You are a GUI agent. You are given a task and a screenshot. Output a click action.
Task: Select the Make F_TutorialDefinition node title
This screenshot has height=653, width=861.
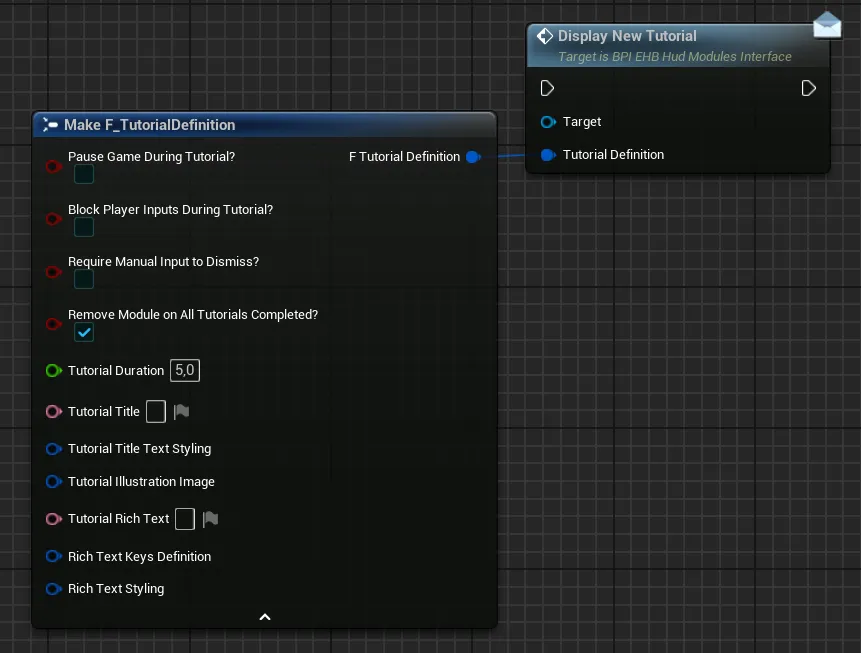[x=149, y=125]
